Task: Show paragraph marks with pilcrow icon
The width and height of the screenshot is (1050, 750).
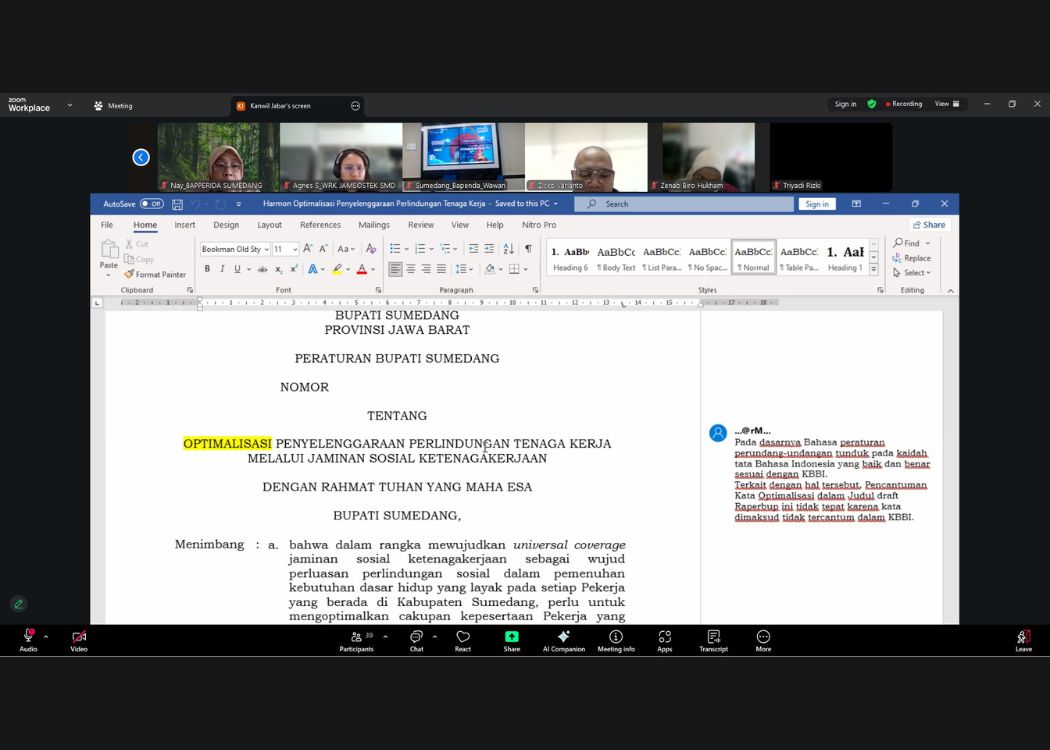Action: (528, 249)
